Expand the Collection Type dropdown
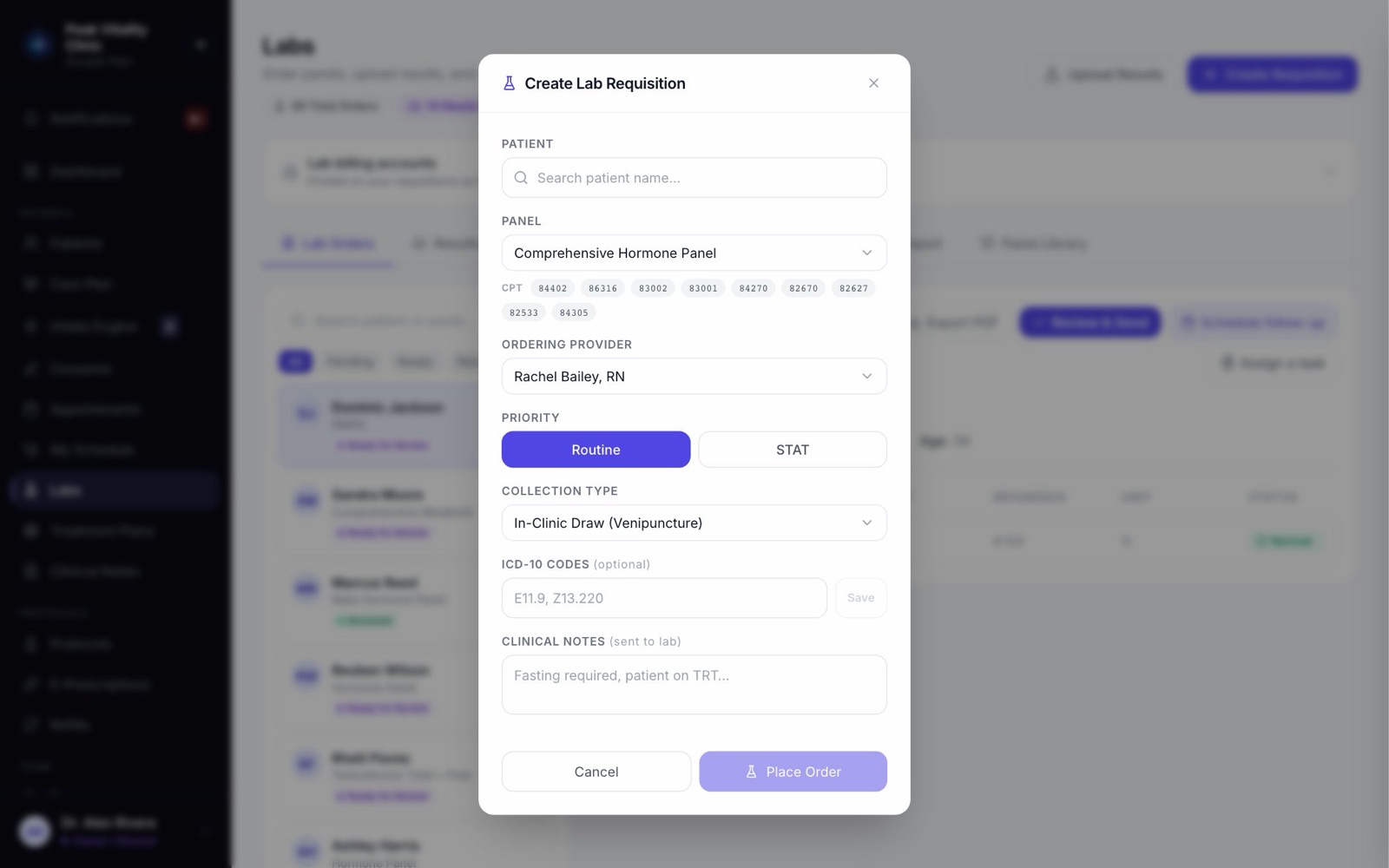Screen dimensions: 1389x868 click(x=694, y=523)
